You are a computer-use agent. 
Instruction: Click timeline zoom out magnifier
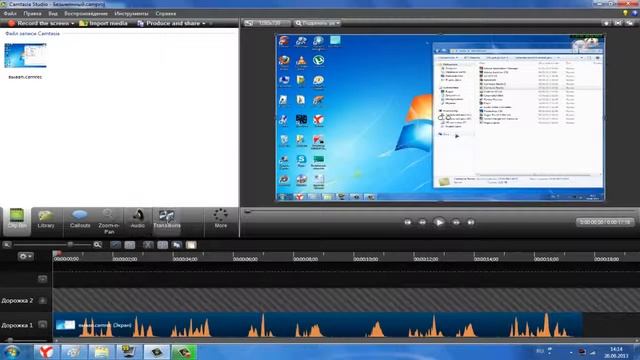7,244
